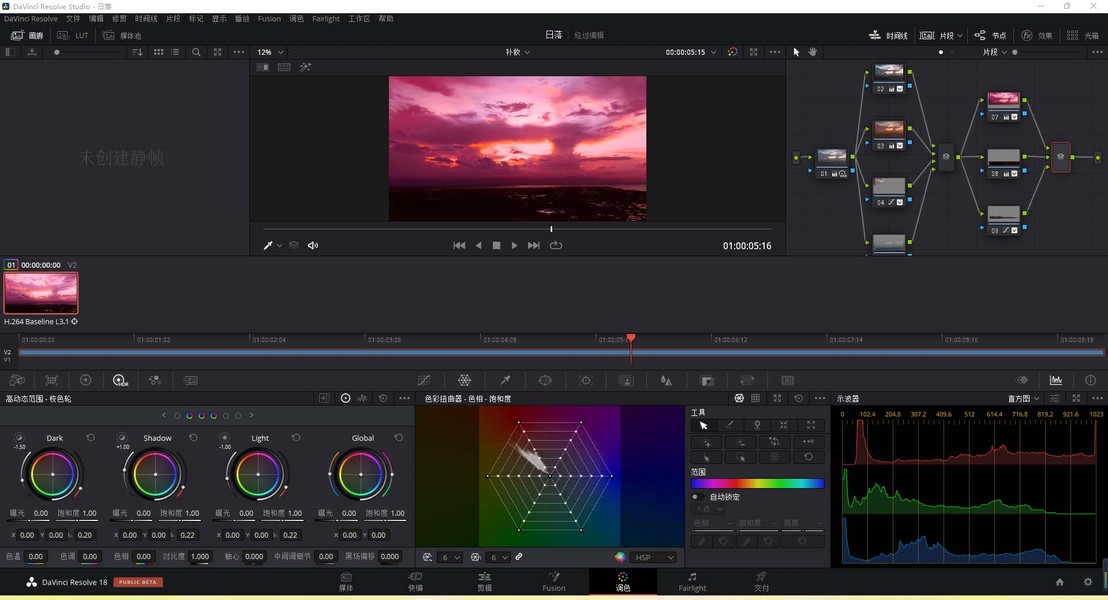The image size is (1108, 600).
Task: Reset the Shadow wheel
Action: point(193,438)
